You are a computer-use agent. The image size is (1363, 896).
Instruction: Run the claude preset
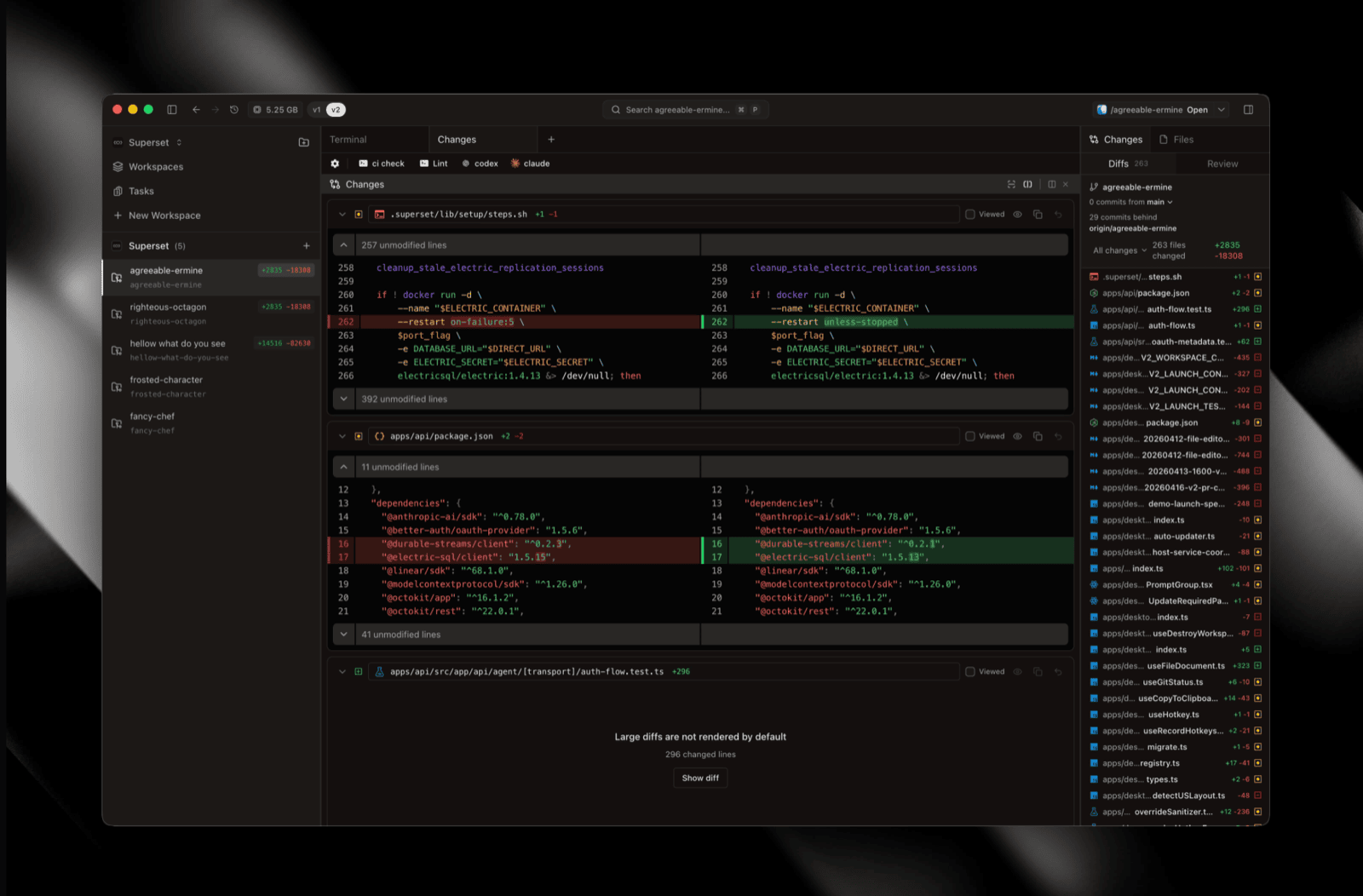pyautogui.click(x=530, y=164)
